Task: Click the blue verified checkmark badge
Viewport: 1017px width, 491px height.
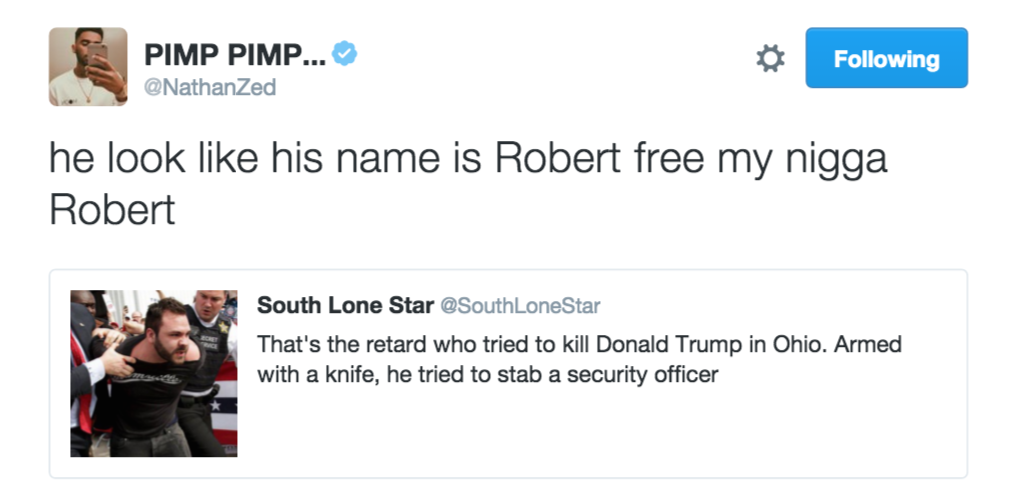Action: (344, 53)
